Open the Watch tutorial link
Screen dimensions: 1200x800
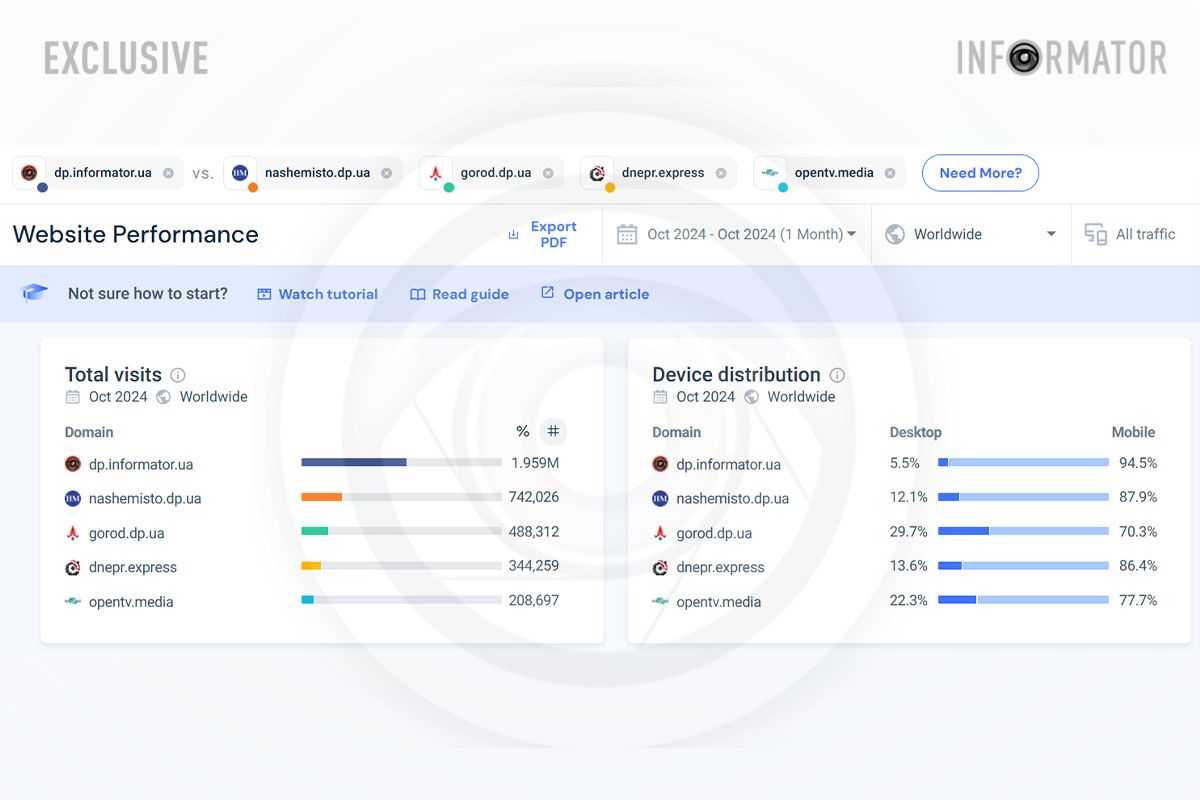point(317,294)
